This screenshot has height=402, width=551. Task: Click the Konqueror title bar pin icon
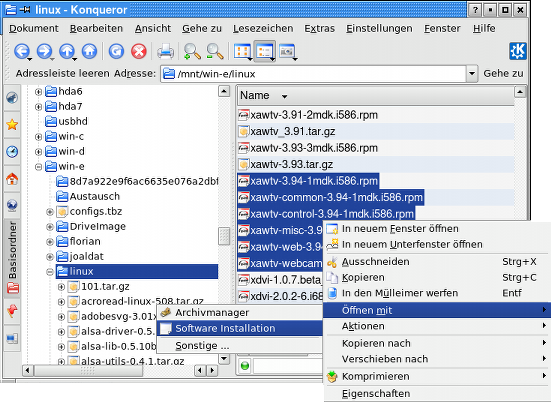[25, 9]
